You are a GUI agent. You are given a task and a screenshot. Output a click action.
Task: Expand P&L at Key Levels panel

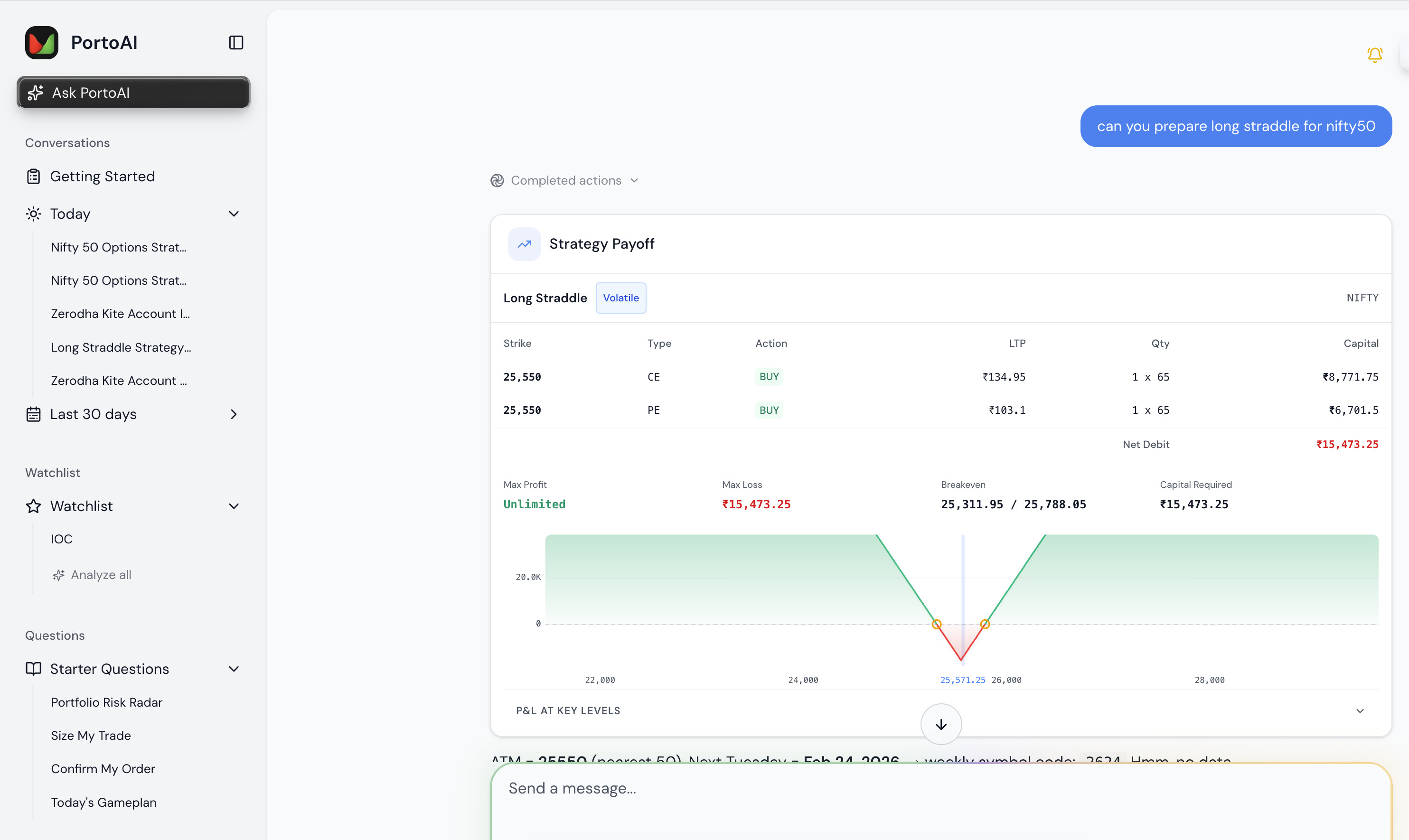(1360, 711)
